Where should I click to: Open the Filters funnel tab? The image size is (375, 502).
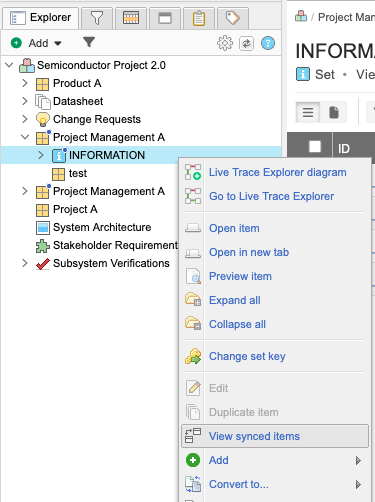pyautogui.click(x=97, y=18)
